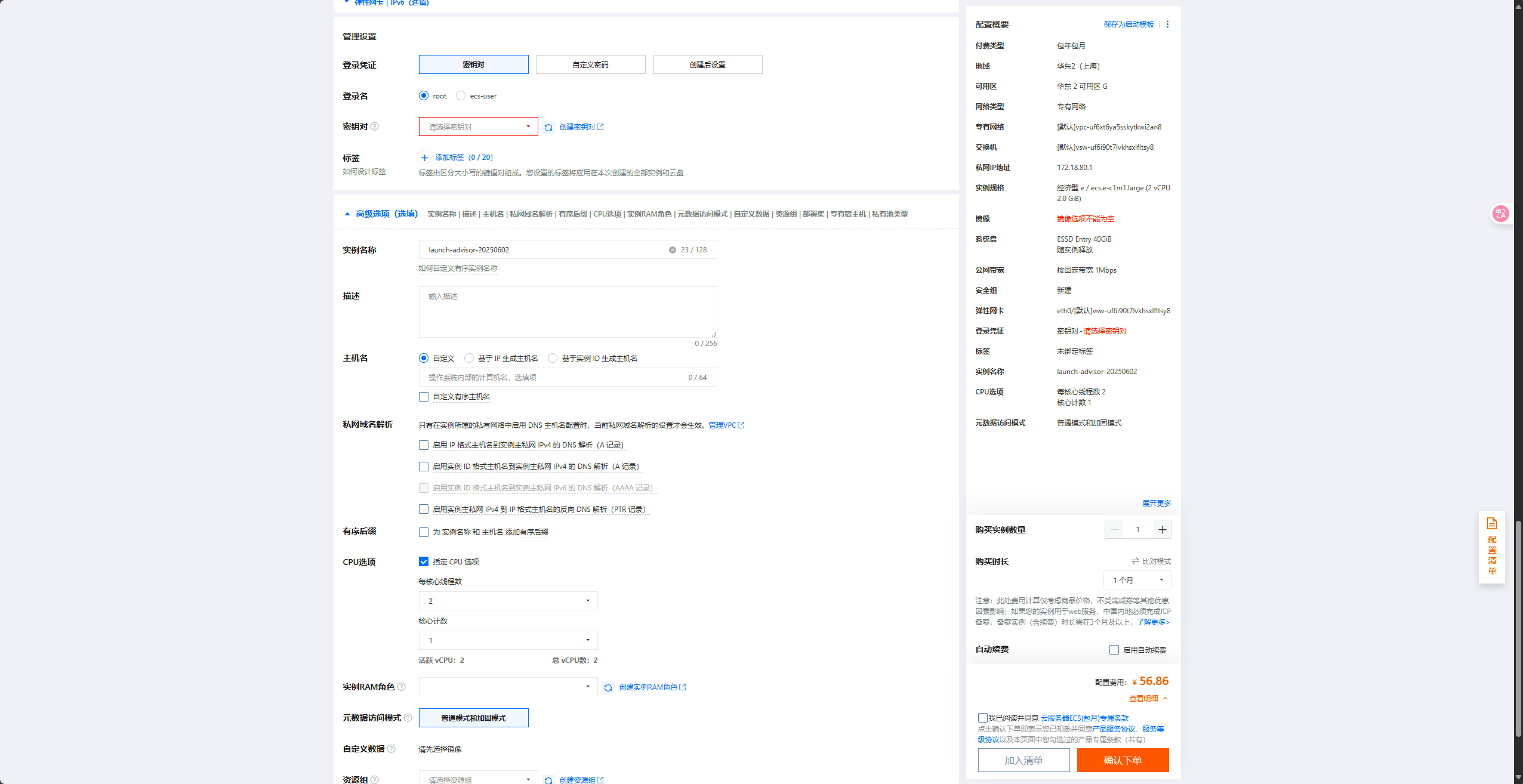Switch login credential to 自定义密码
This screenshot has height=784, width=1523.
point(590,64)
